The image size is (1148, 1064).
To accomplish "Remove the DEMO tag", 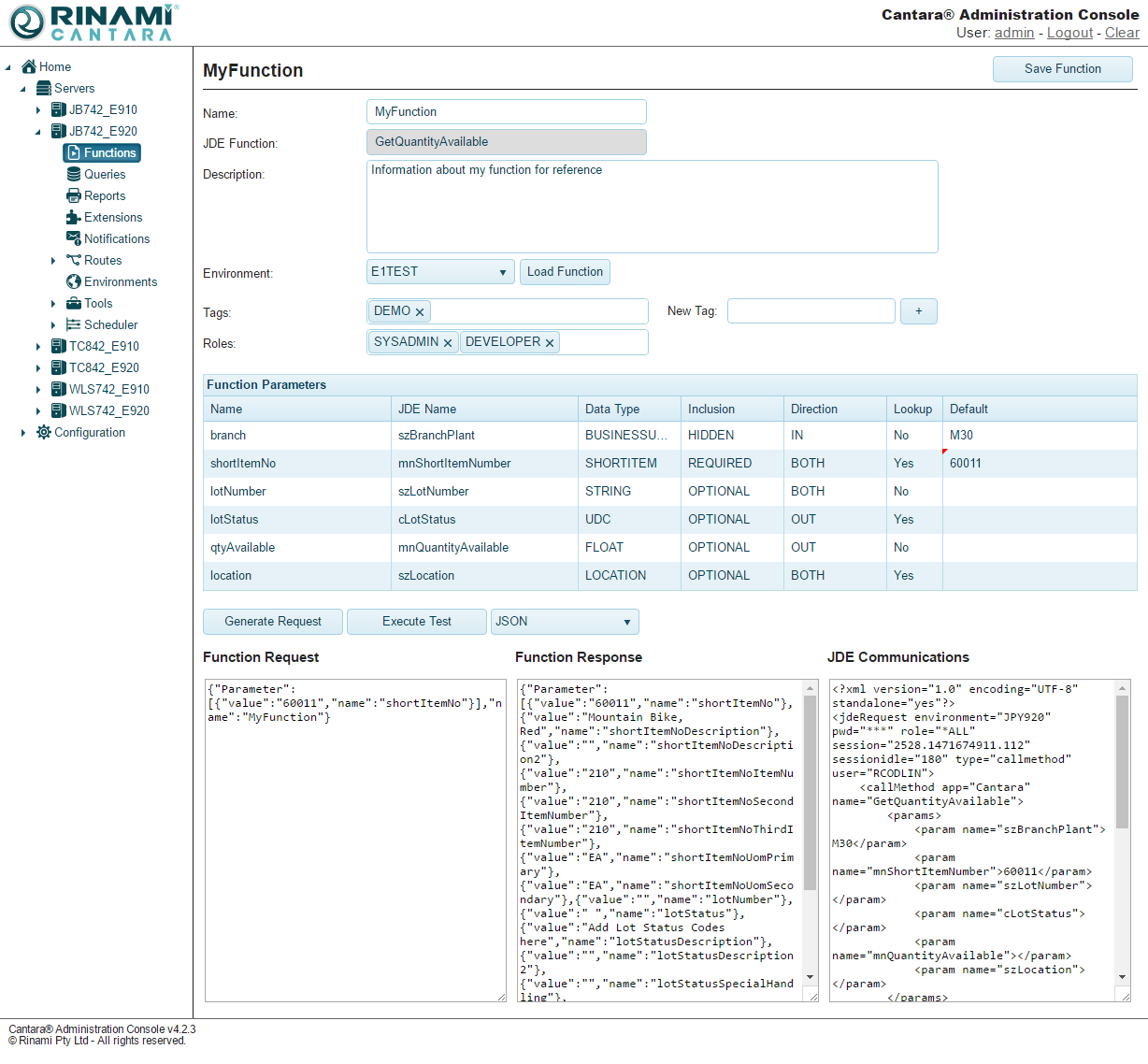I will pos(420,312).
